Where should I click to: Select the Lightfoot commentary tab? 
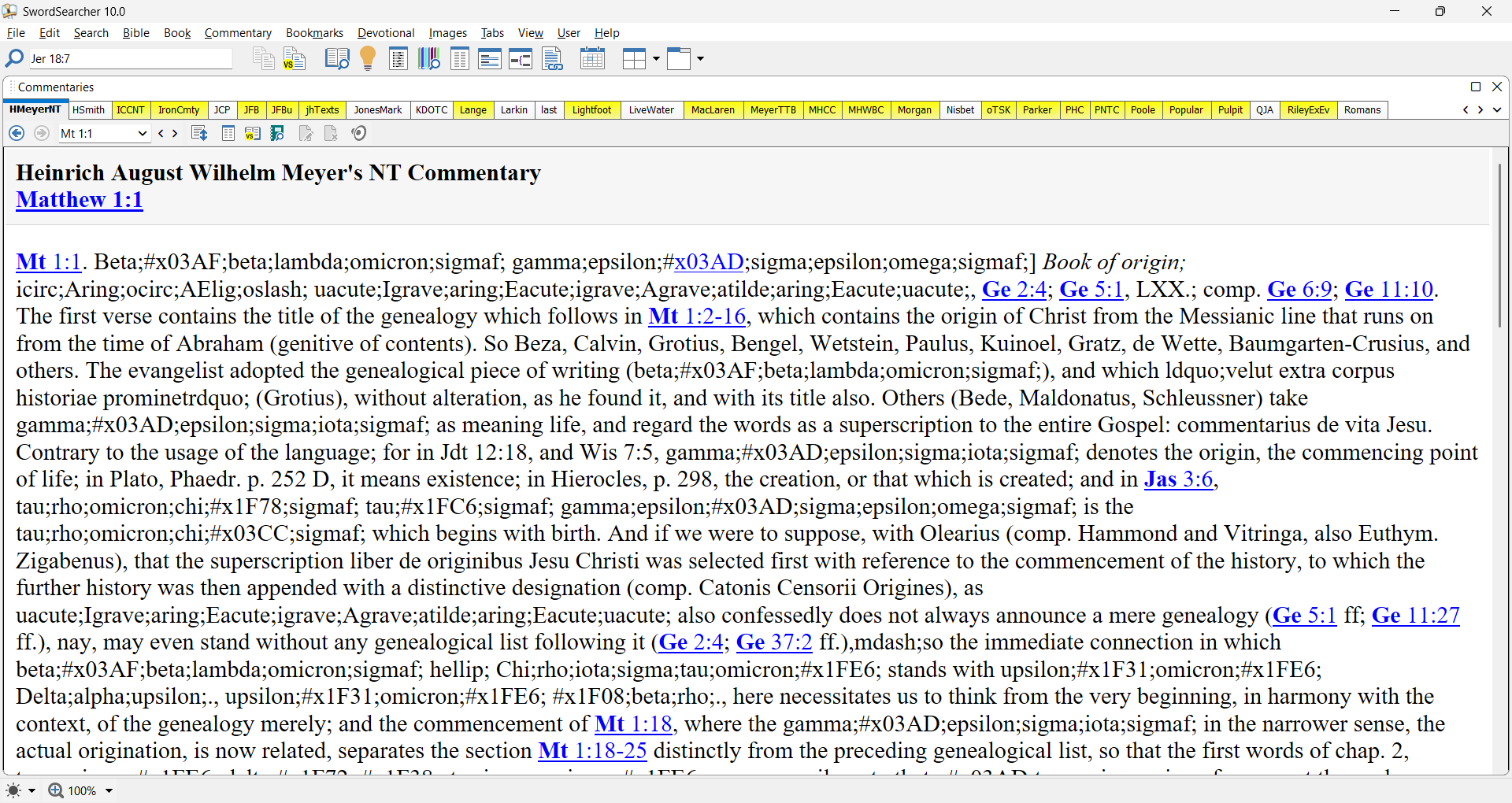click(x=591, y=109)
